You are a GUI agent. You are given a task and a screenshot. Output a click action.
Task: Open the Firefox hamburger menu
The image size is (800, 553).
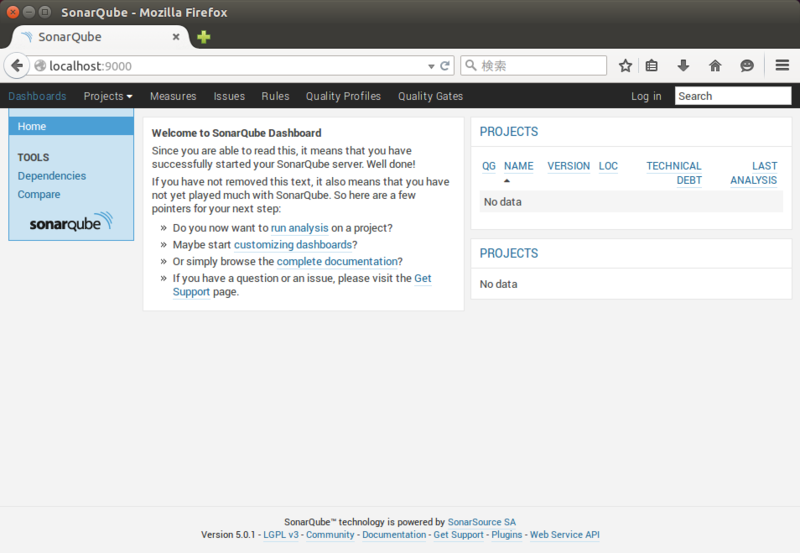[782, 65]
